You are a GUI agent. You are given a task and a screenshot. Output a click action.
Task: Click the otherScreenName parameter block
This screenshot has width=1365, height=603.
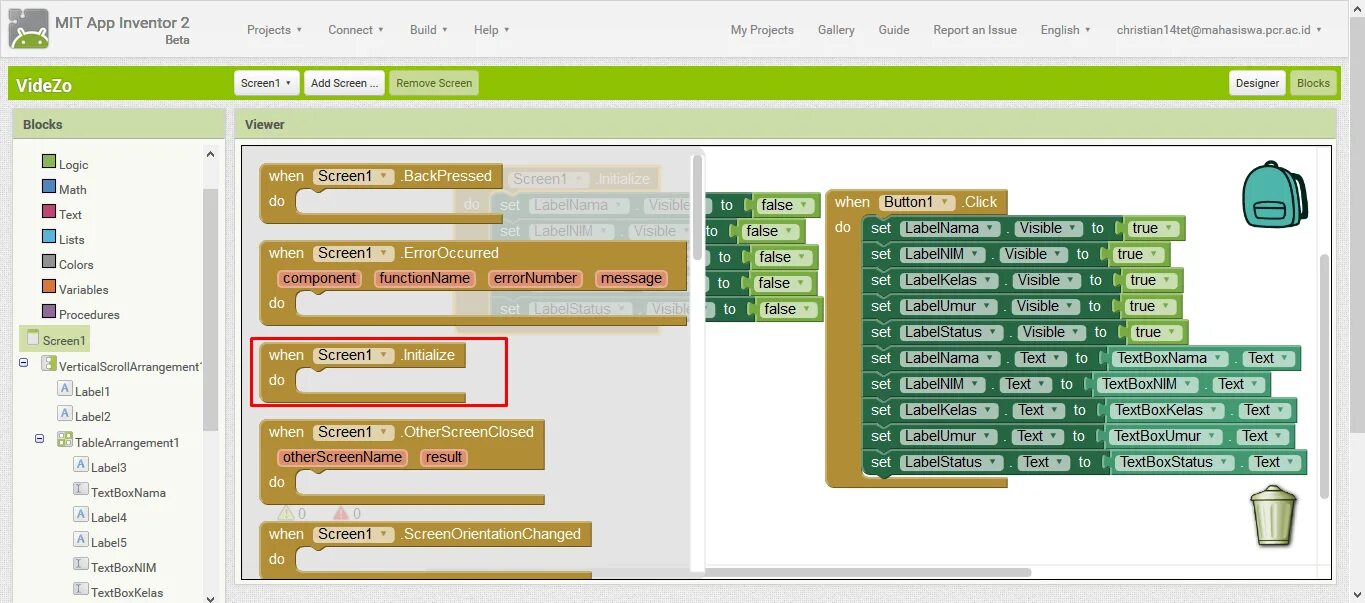(342, 457)
